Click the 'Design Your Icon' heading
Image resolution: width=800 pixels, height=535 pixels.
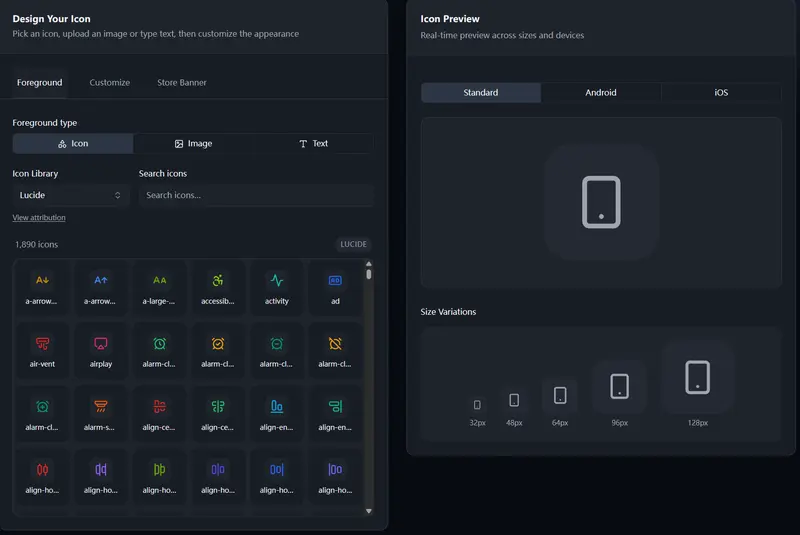point(52,19)
